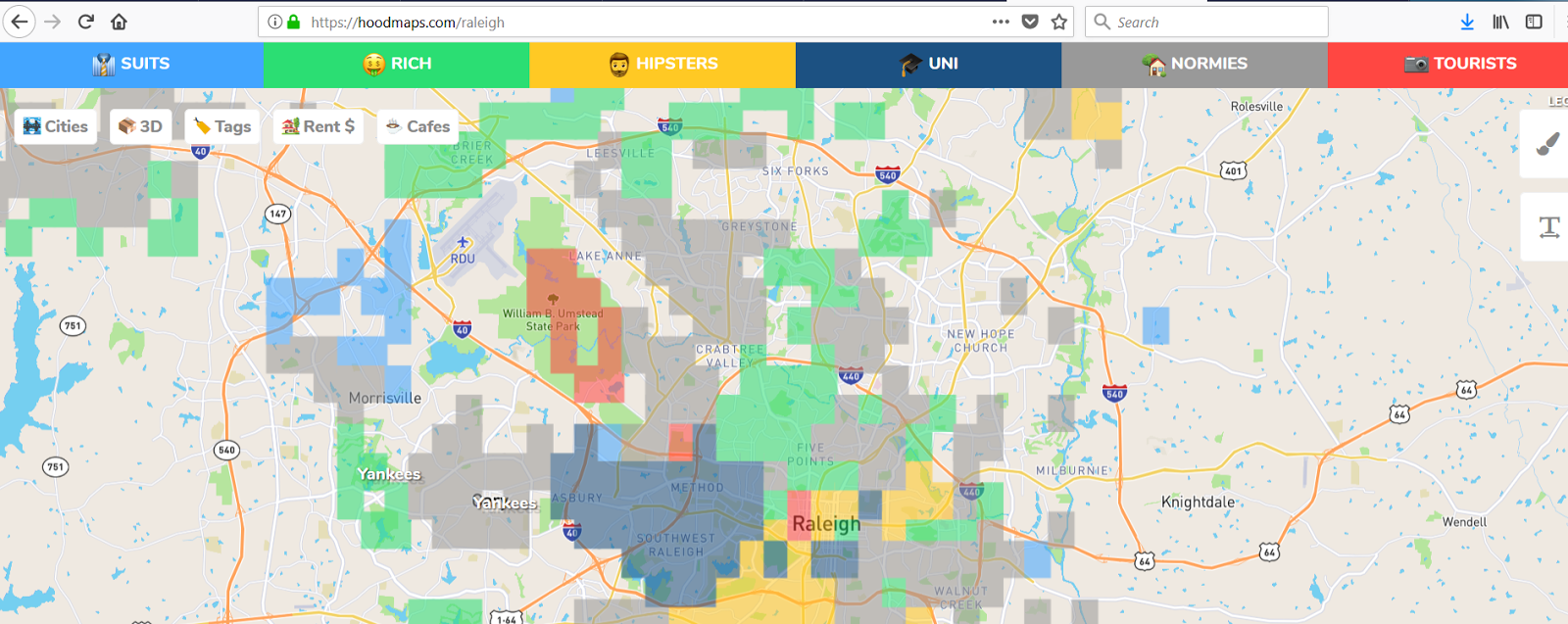Click the Wendell map label
This screenshot has width=1568, height=624.
pos(1464,522)
